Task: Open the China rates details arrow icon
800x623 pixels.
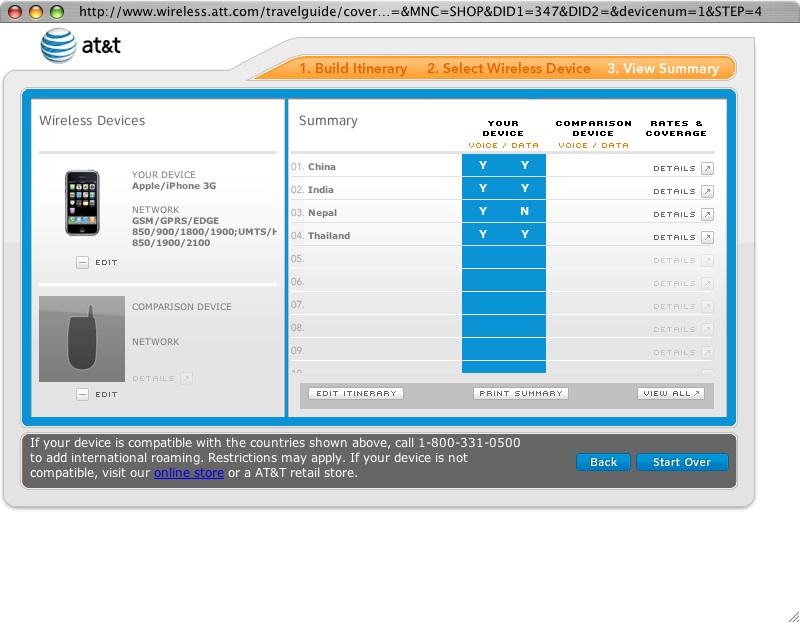Action: [707, 168]
